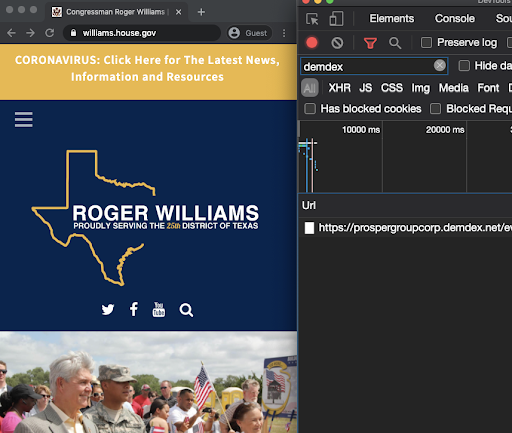Viewport: 512px width, 433px height.
Task: Toggle DevTools device toolbar
Action: [336, 19]
